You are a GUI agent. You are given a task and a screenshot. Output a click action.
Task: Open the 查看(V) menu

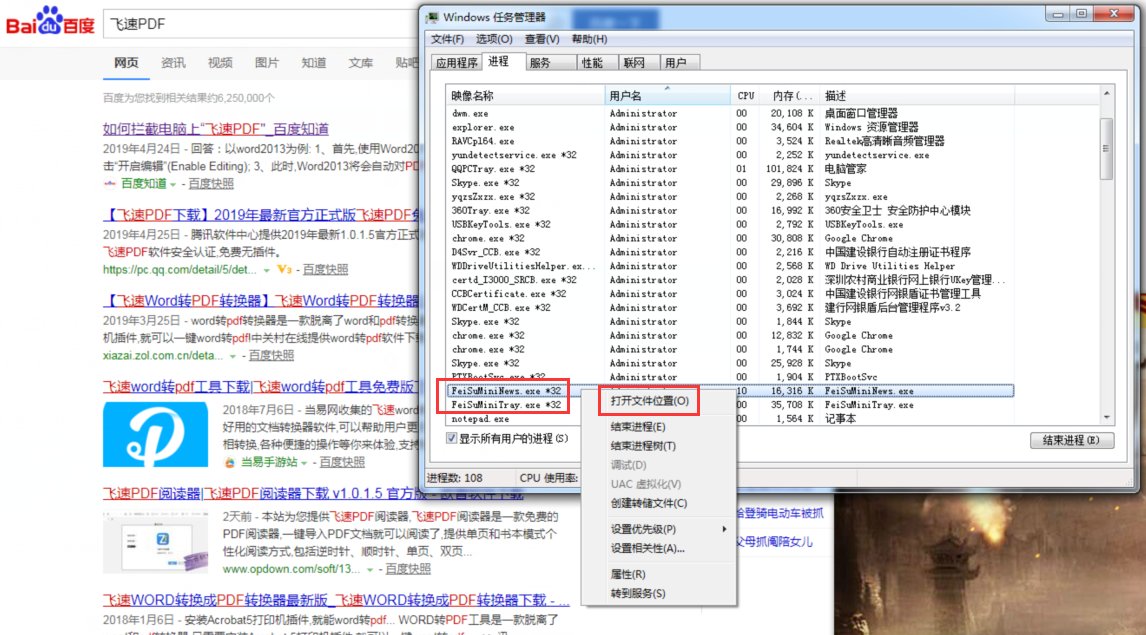pyautogui.click(x=542, y=39)
